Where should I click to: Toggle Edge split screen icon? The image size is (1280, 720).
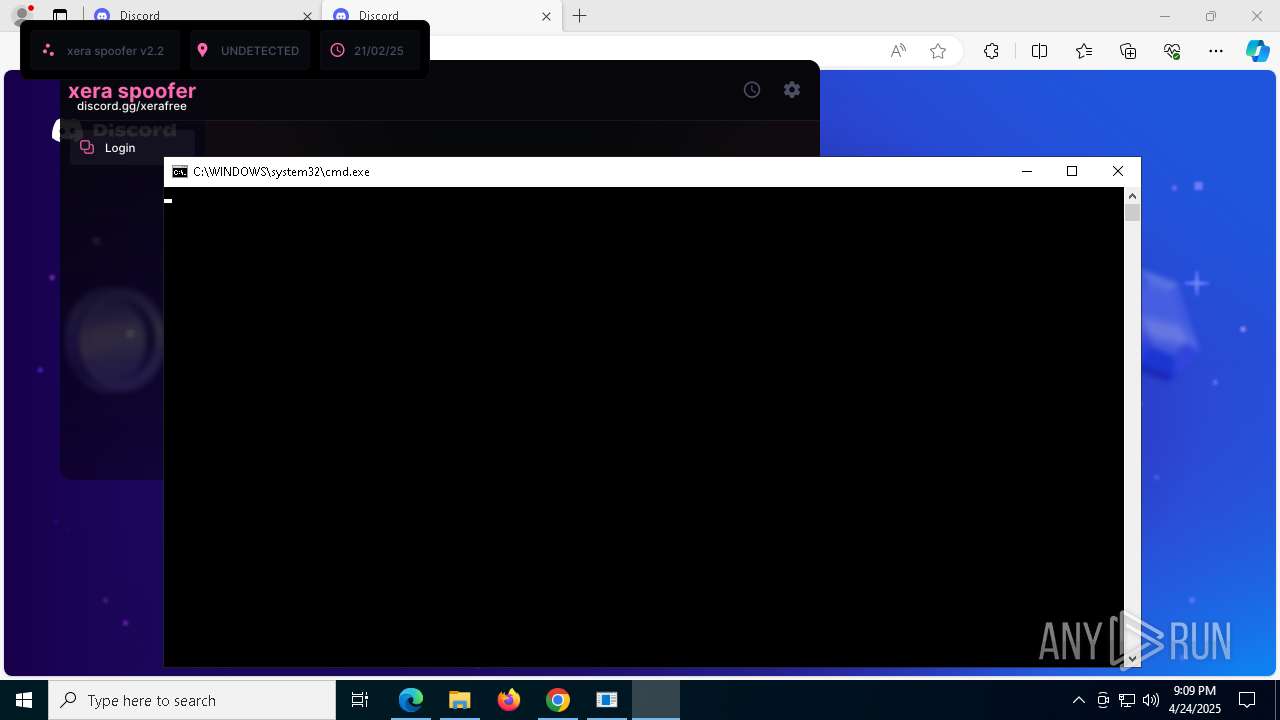click(1039, 51)
